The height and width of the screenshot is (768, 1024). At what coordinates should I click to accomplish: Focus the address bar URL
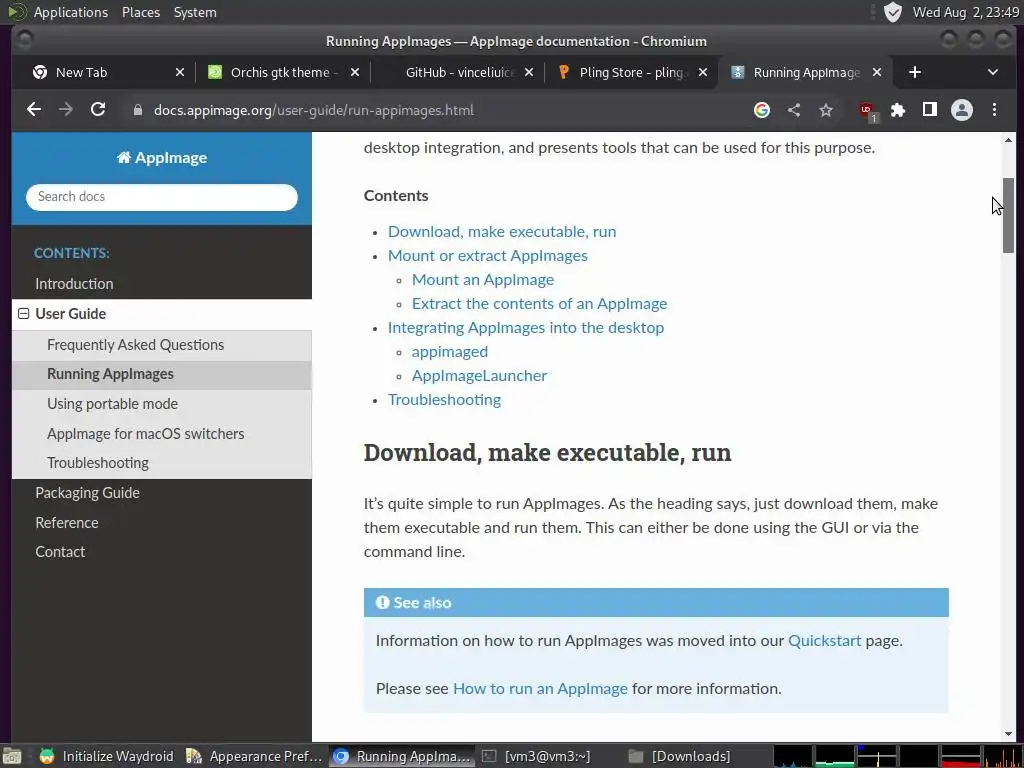(x=313, y=110)
